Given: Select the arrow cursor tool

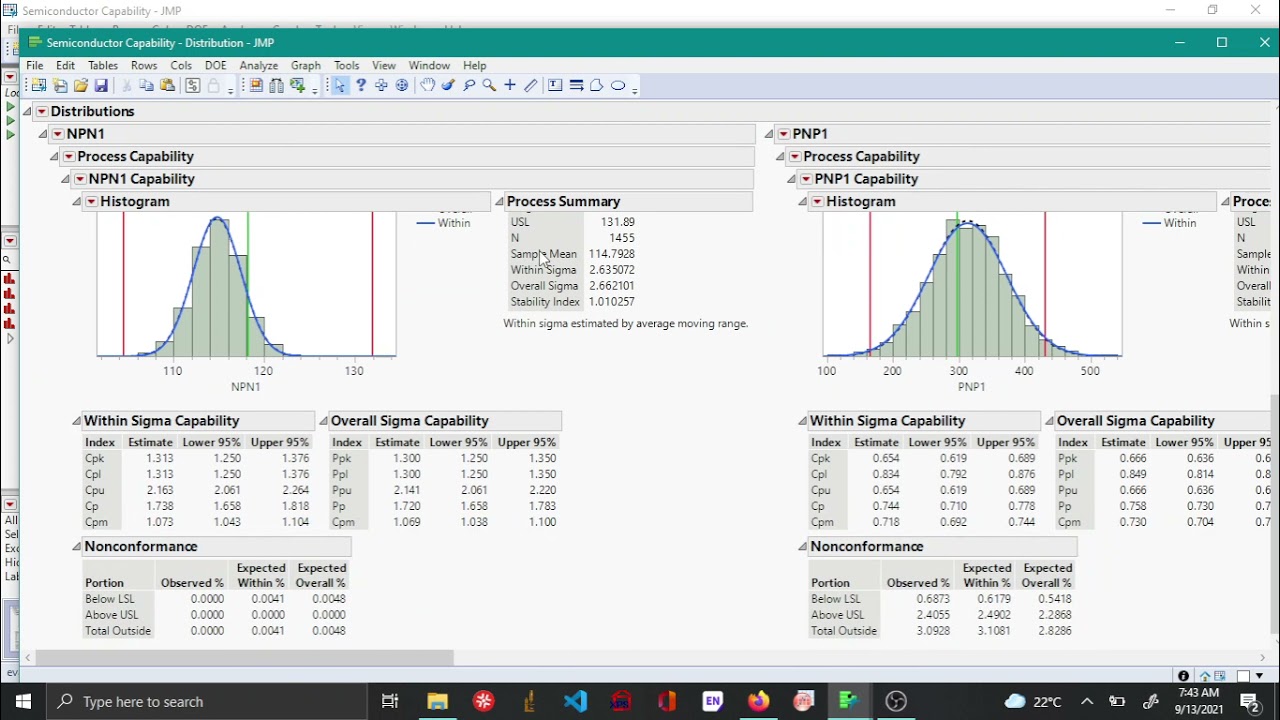Looking at the screenshot, I should coord(340,86).
